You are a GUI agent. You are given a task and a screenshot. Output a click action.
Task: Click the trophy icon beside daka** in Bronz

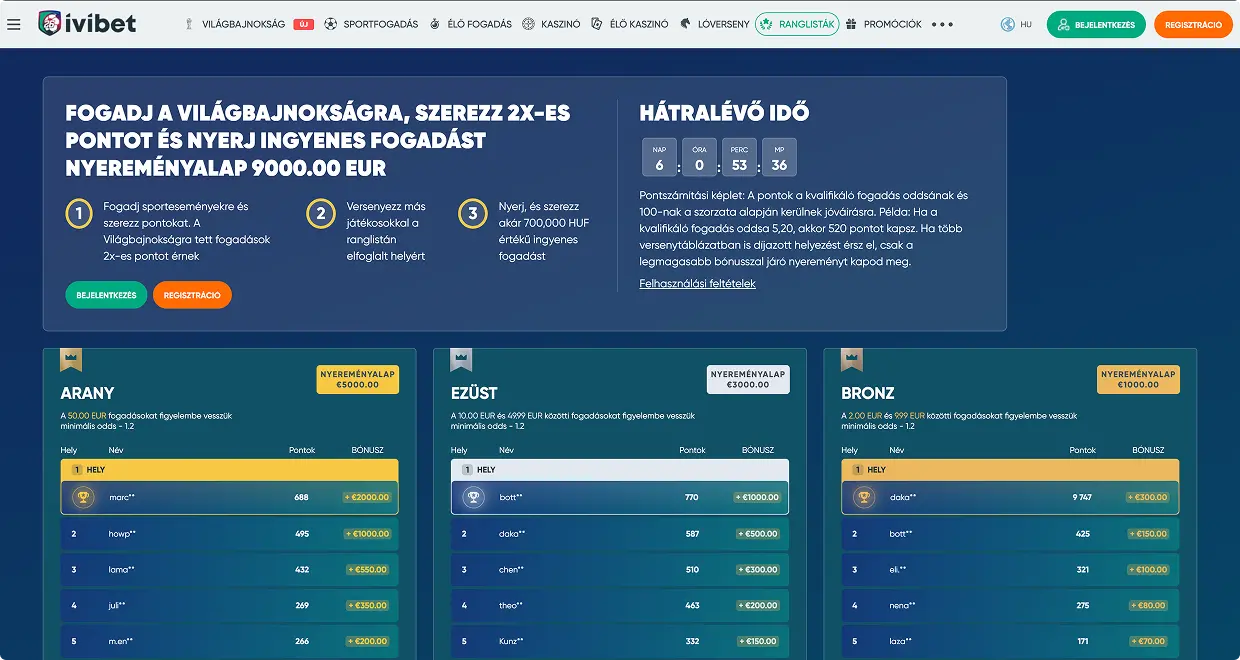point(864,497)
